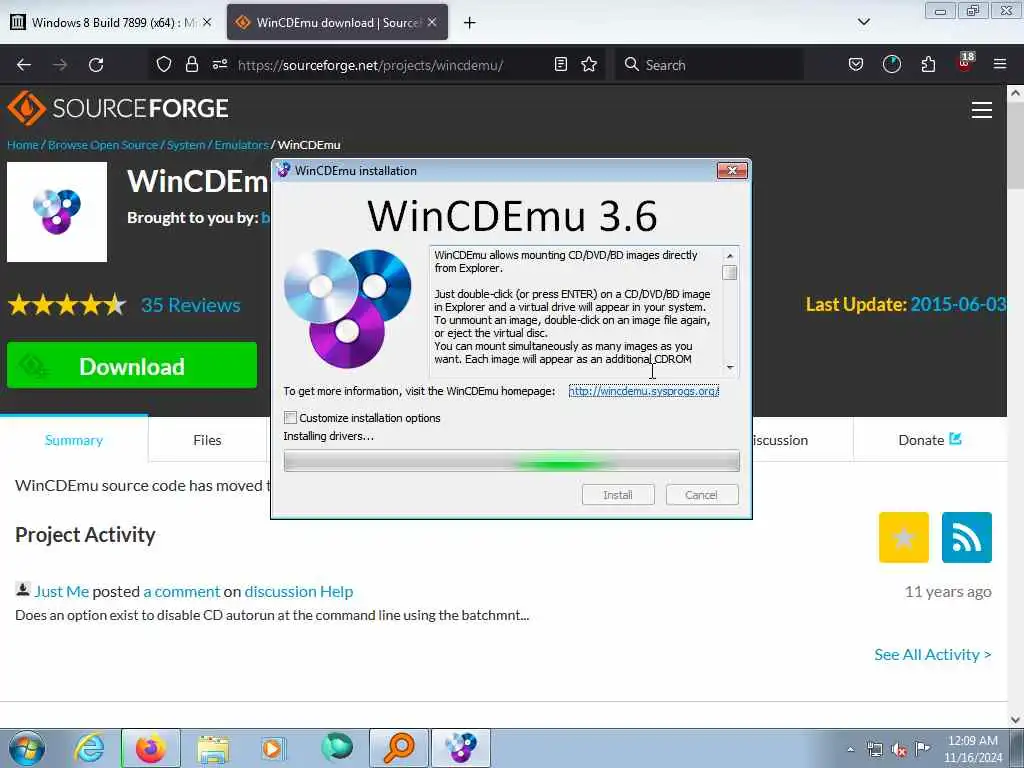
Task: Click the installer description scroll-up arrow
Action: click(730, 255)
